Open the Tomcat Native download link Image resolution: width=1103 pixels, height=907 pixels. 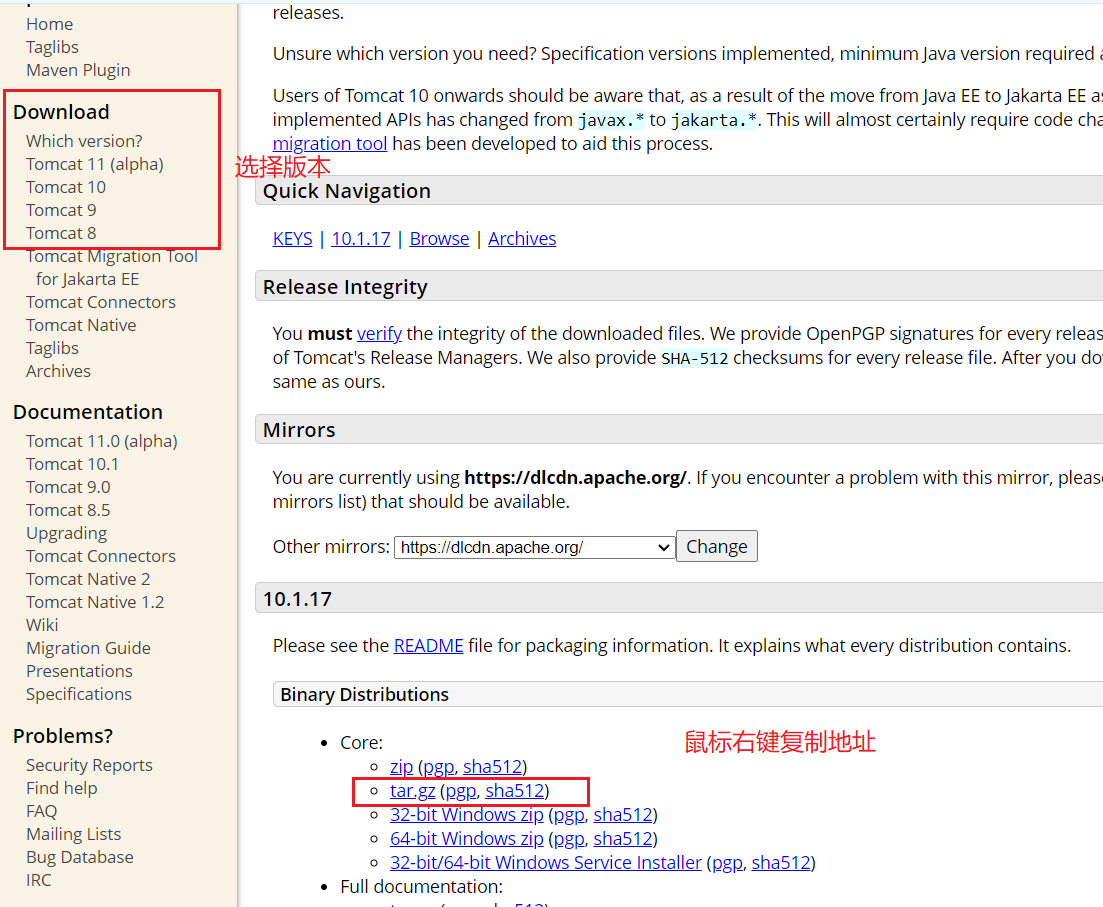(81, 325)
